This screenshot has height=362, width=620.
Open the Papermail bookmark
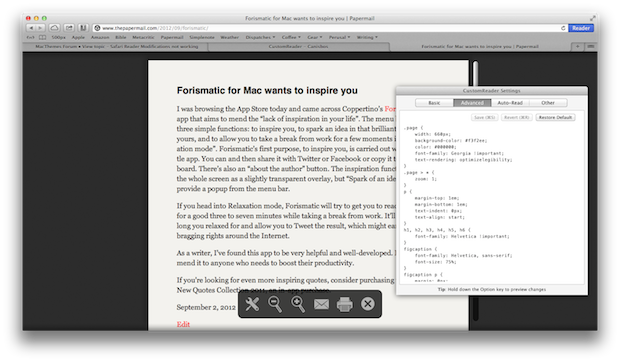[x=172, y=37]
